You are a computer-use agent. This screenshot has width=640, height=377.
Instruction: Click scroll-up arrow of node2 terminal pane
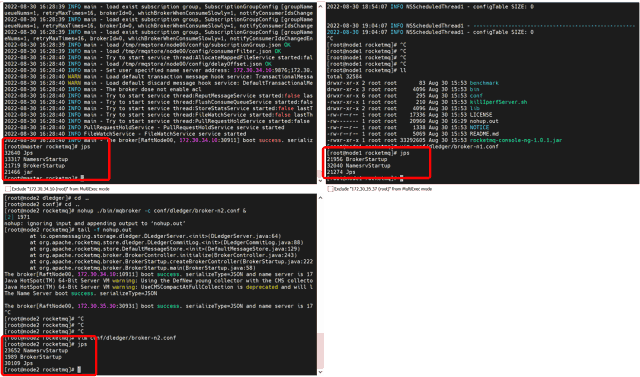point(320,198)
